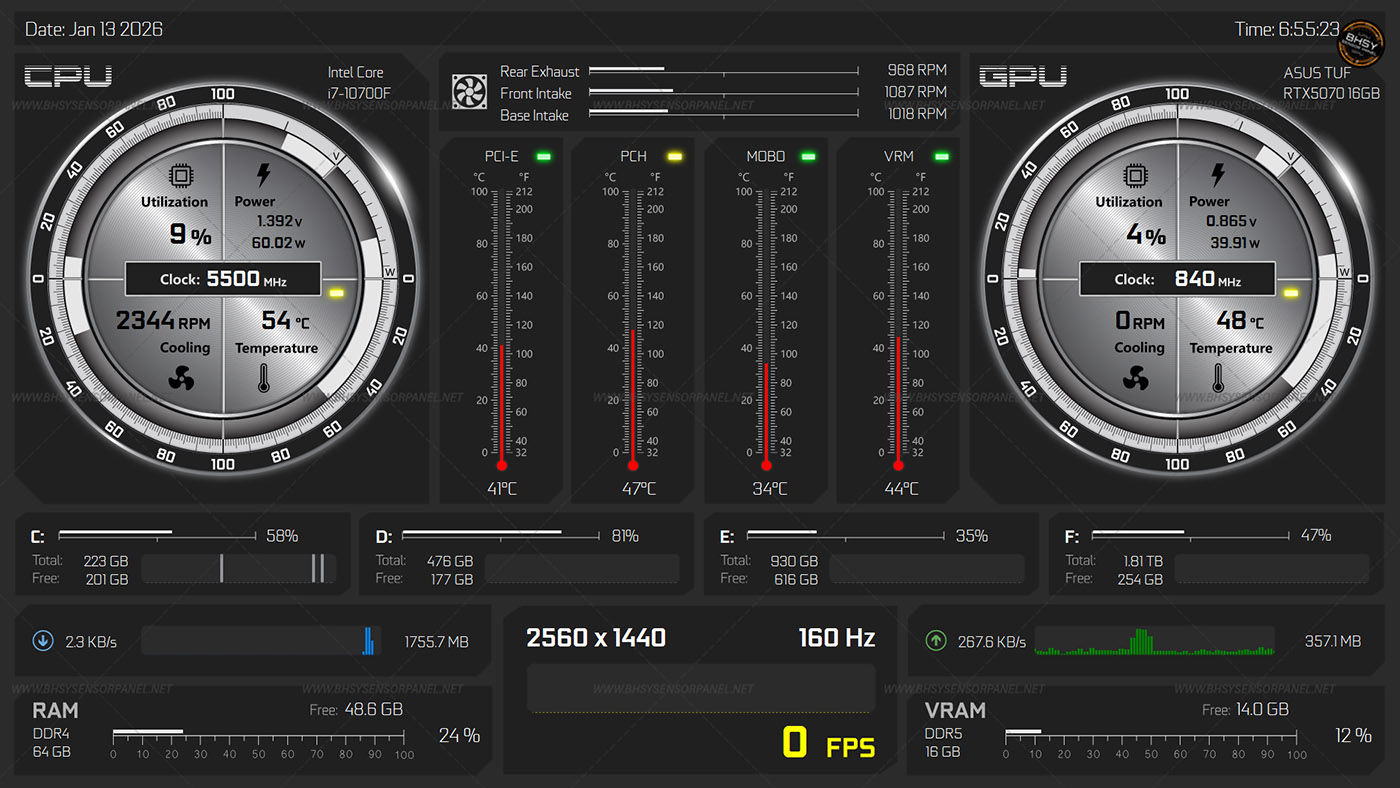Click the green PCI-E status indicator
The image size is (1400, 788).
(544, 156)
